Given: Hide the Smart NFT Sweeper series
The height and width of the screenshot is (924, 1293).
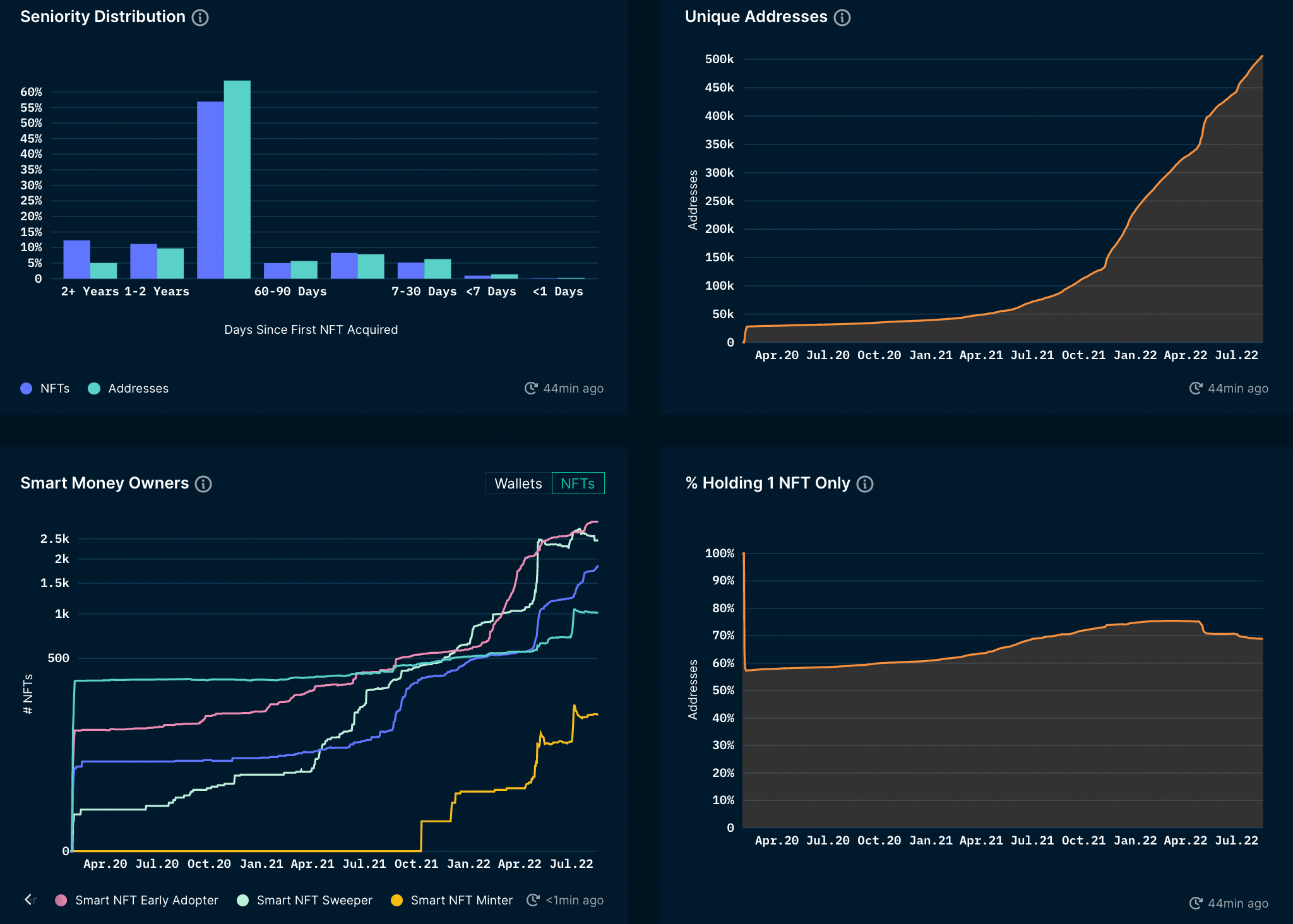Looking at the screenshot, I should (314, 900).
